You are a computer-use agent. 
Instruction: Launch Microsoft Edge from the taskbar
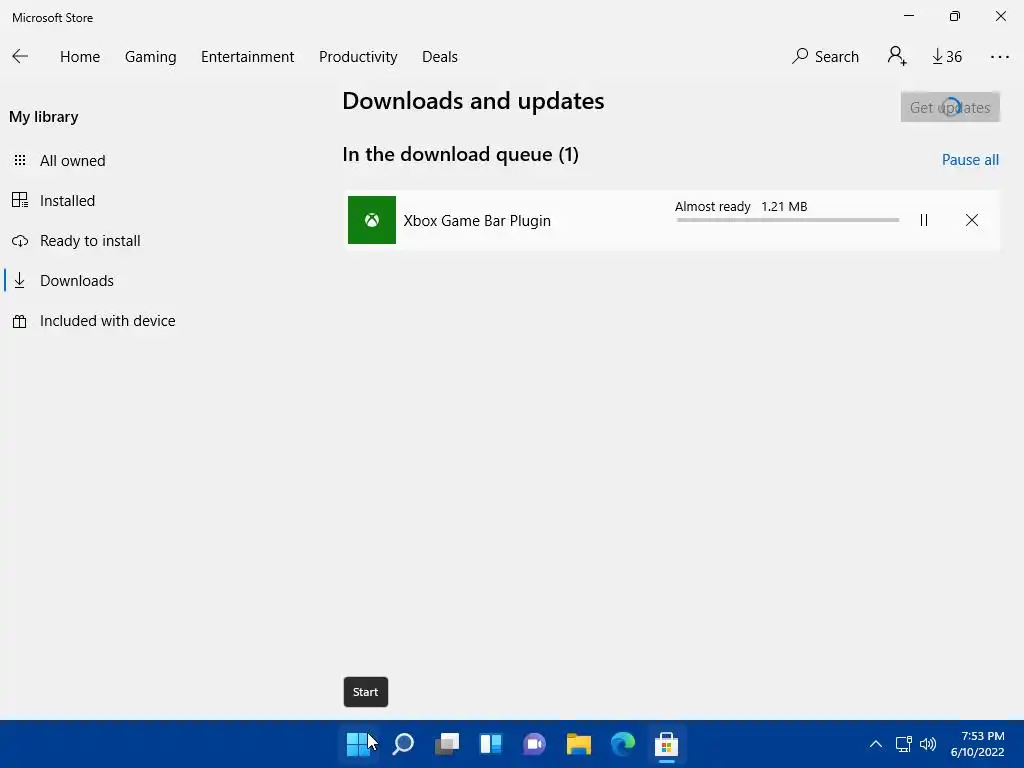point(622,744)
